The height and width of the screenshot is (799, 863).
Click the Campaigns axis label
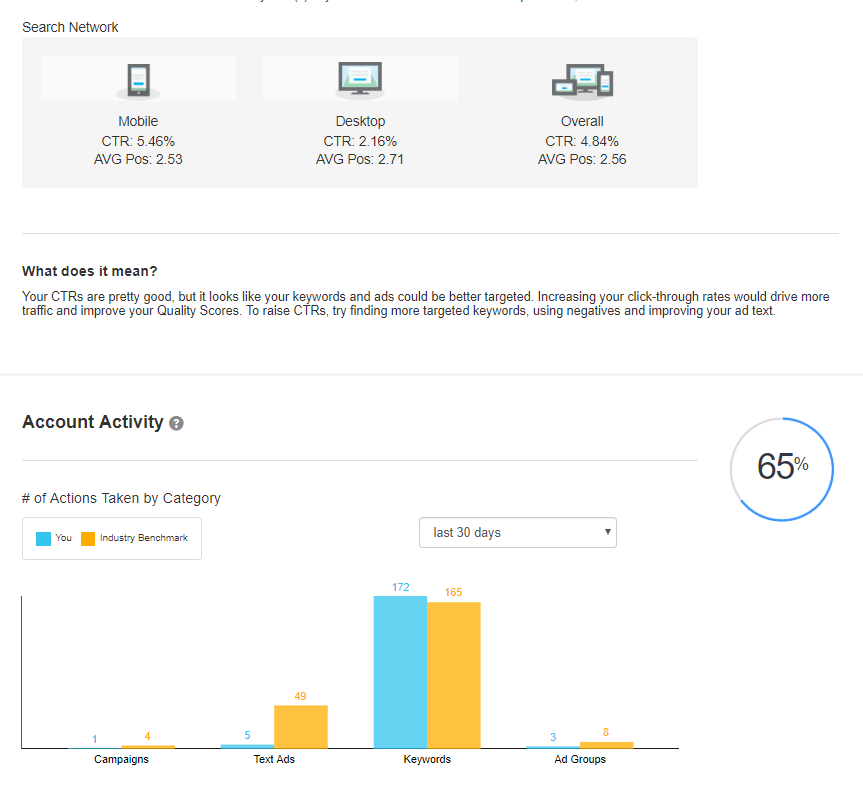coord(122,759)
